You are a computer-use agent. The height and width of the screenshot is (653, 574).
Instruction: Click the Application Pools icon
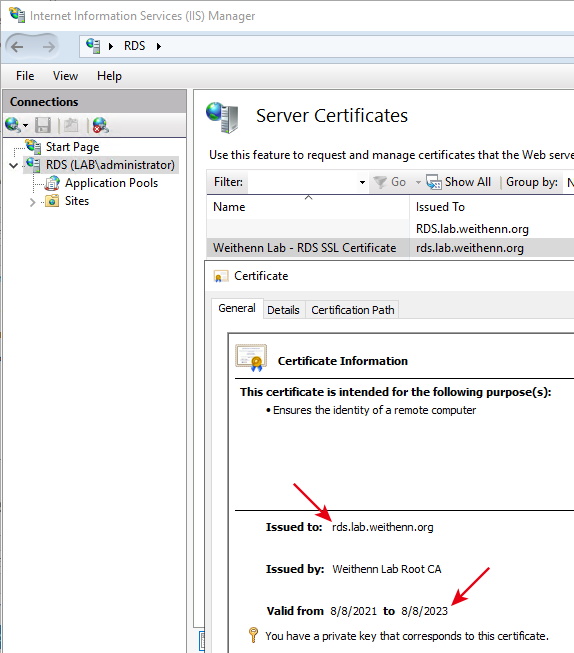click(x=52, y=183)
